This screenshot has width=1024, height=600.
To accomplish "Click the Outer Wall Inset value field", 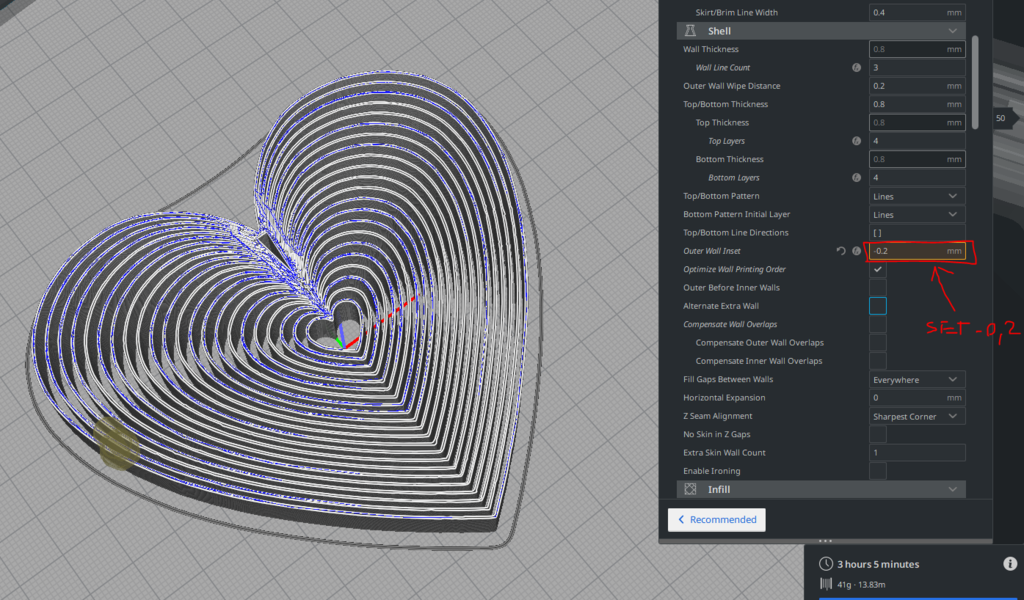I will [x=915, y=251].
